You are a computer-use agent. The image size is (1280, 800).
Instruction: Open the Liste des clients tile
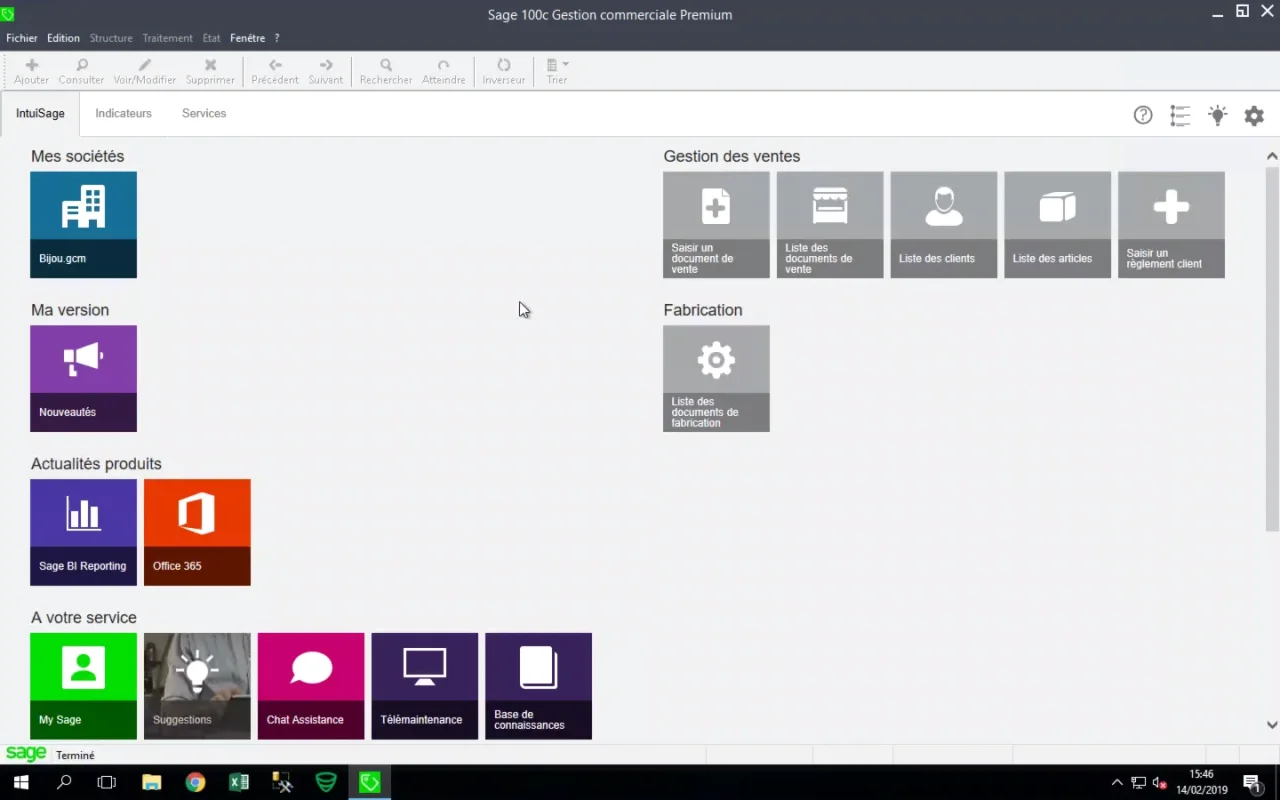[944, 225]
